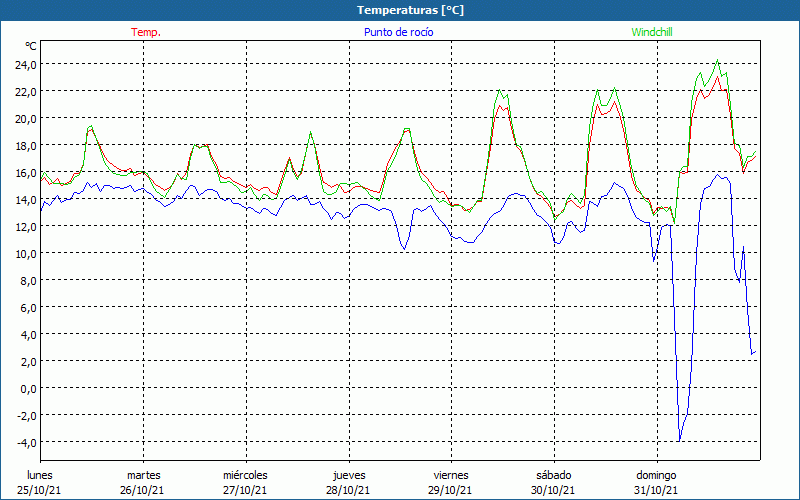Click the 'miércoles' day label

click(245, 475)
